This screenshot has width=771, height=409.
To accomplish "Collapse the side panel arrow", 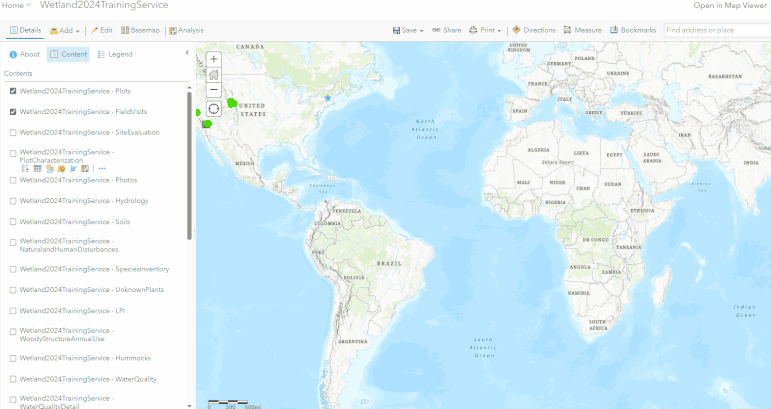I will [x=187, y=53].
